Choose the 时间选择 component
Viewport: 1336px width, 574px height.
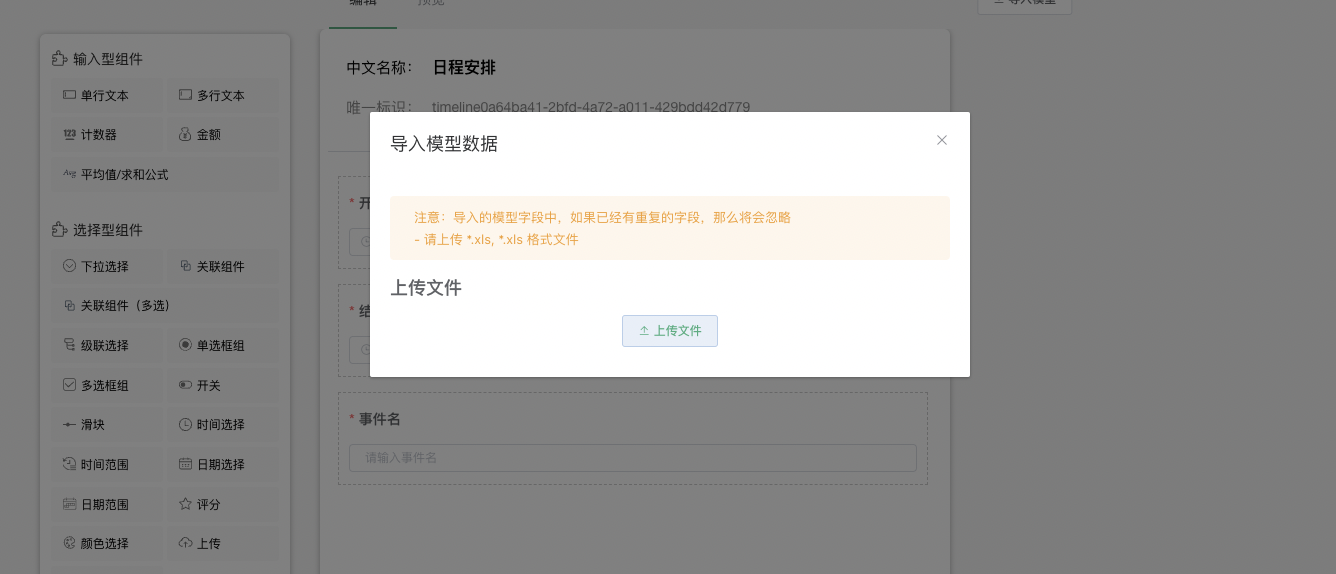pos(222,425)
